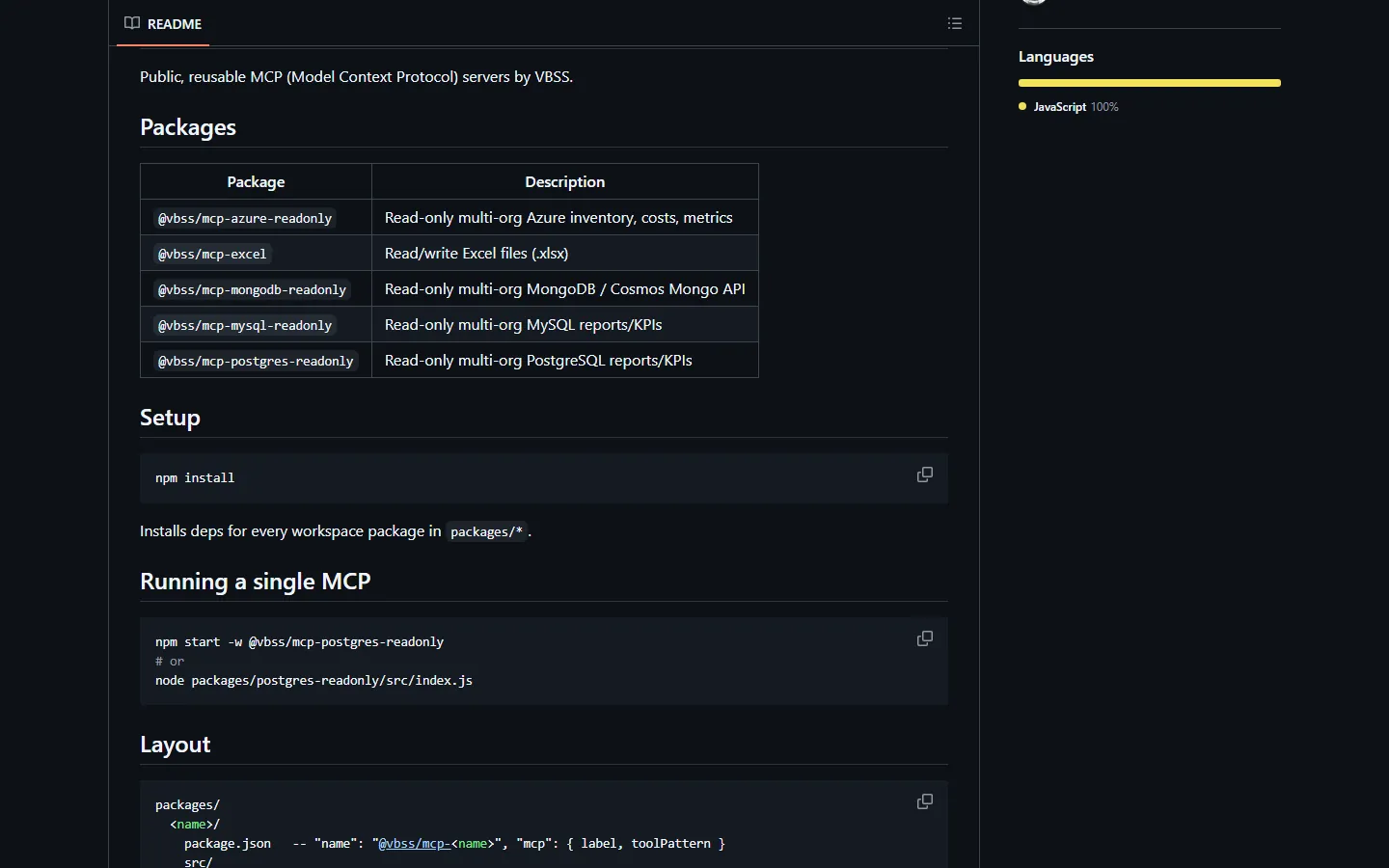
Task: Click the yellow dot beside JavaScript
Action: click(x=1022, y=106)
